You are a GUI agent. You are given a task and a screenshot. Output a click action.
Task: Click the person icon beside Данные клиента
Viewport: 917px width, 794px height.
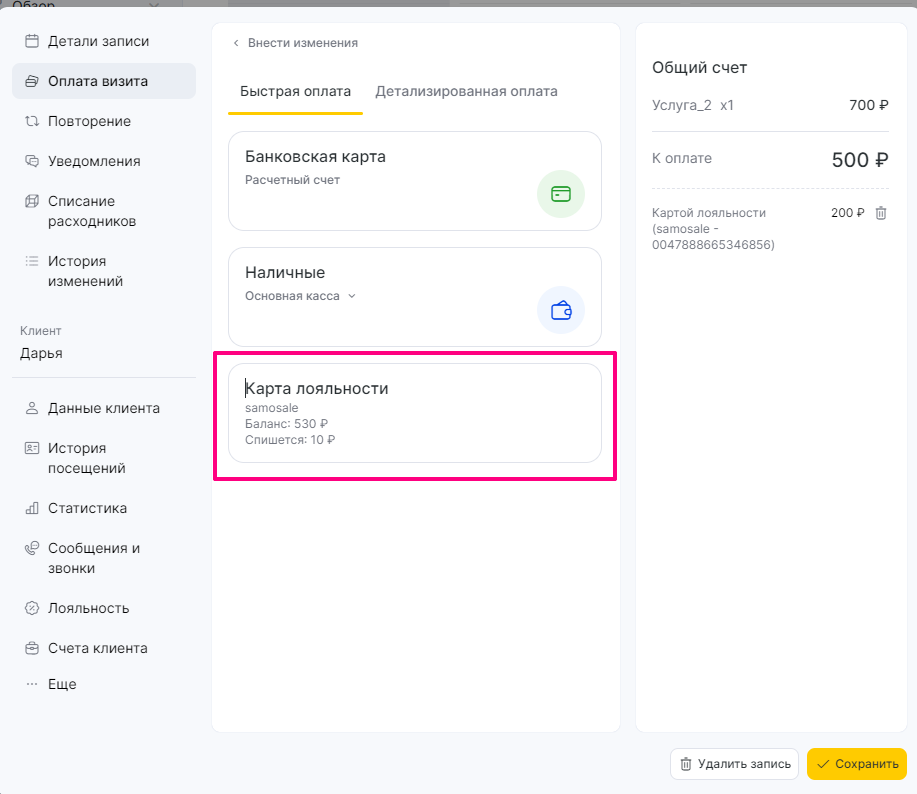[x=32, y=408]
